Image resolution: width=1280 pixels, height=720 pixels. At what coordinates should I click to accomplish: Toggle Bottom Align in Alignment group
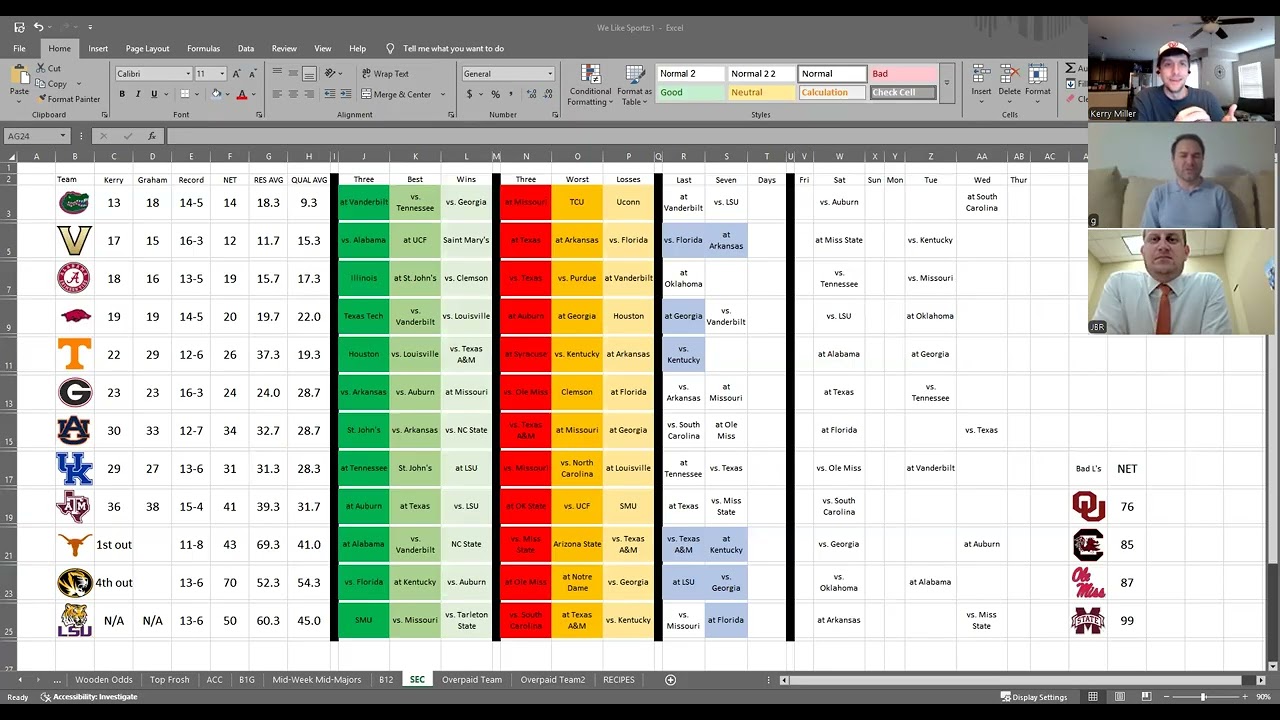(309, 73)
